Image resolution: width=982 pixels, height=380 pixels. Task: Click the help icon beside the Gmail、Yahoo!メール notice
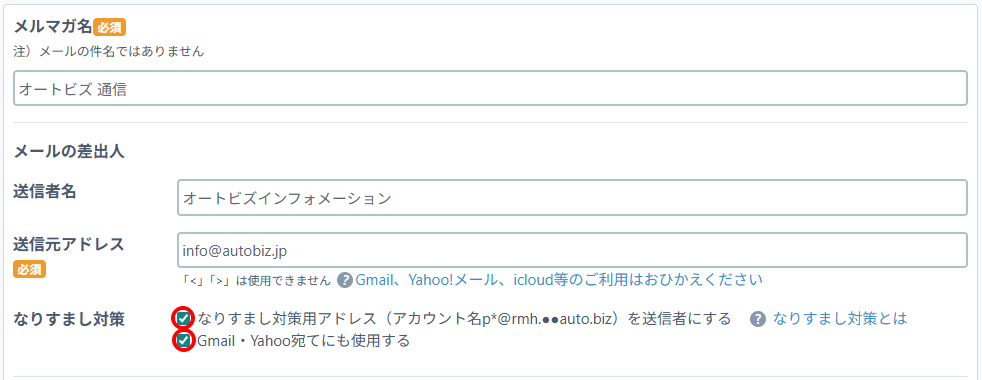344,280
